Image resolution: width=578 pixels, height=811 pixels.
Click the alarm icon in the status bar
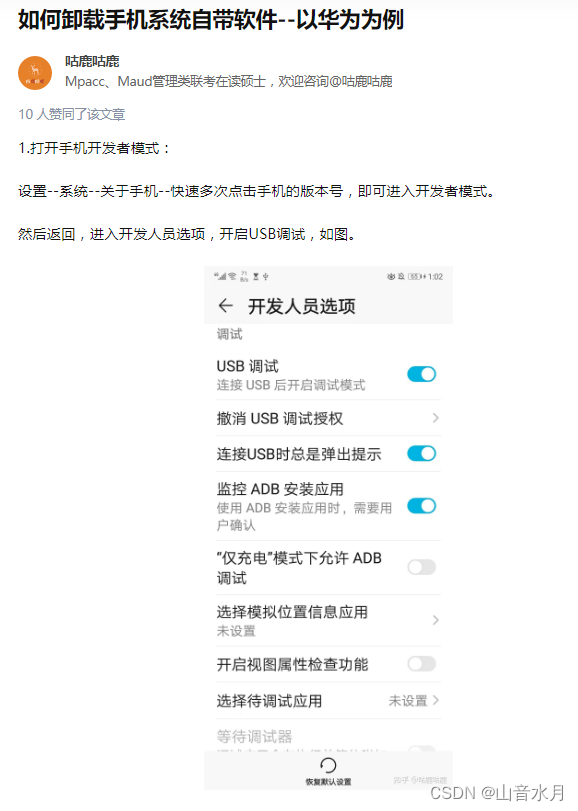(401, 278)
